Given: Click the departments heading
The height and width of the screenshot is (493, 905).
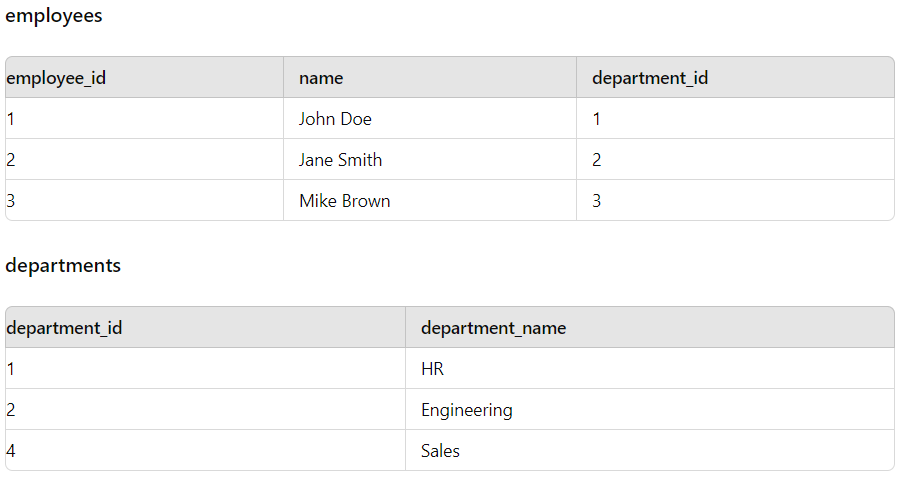Looking at the screenshot, I should (x=63, y=266).
